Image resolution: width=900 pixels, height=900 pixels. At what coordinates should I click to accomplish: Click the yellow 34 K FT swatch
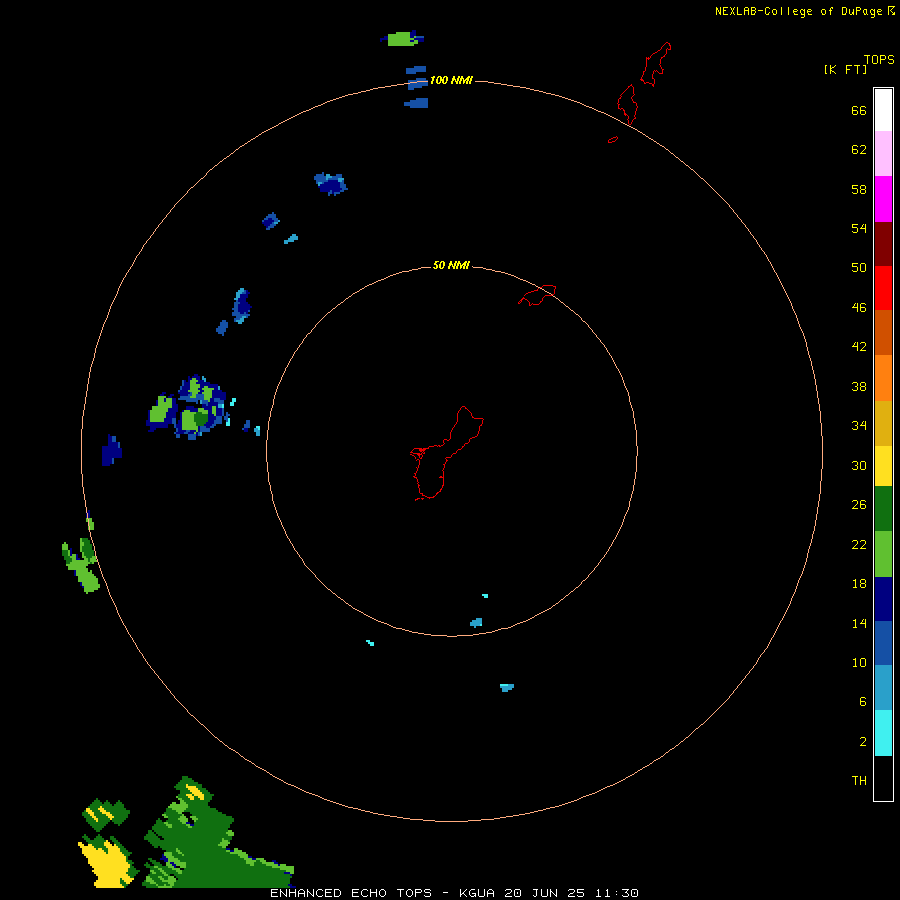click(x=883, y=466)
